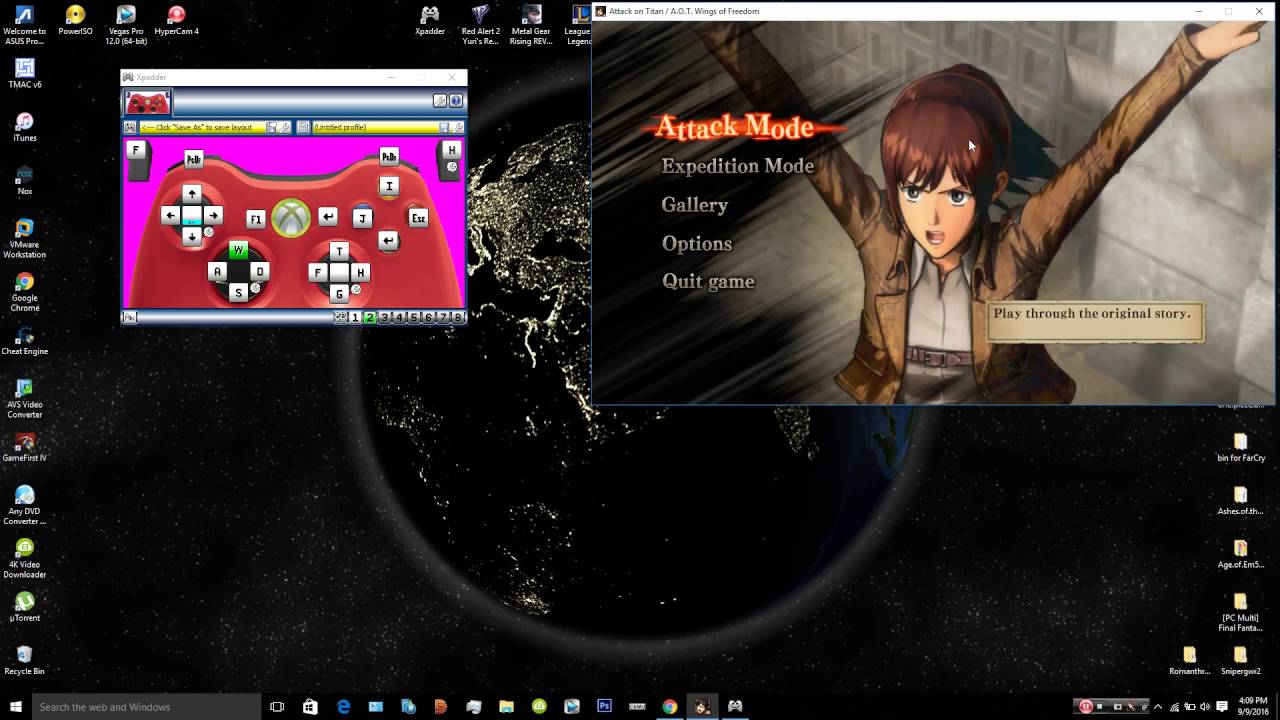Edit controller layout with its wrench icon
Viewport: 1280px width, 720px height.
pos(285,127)
